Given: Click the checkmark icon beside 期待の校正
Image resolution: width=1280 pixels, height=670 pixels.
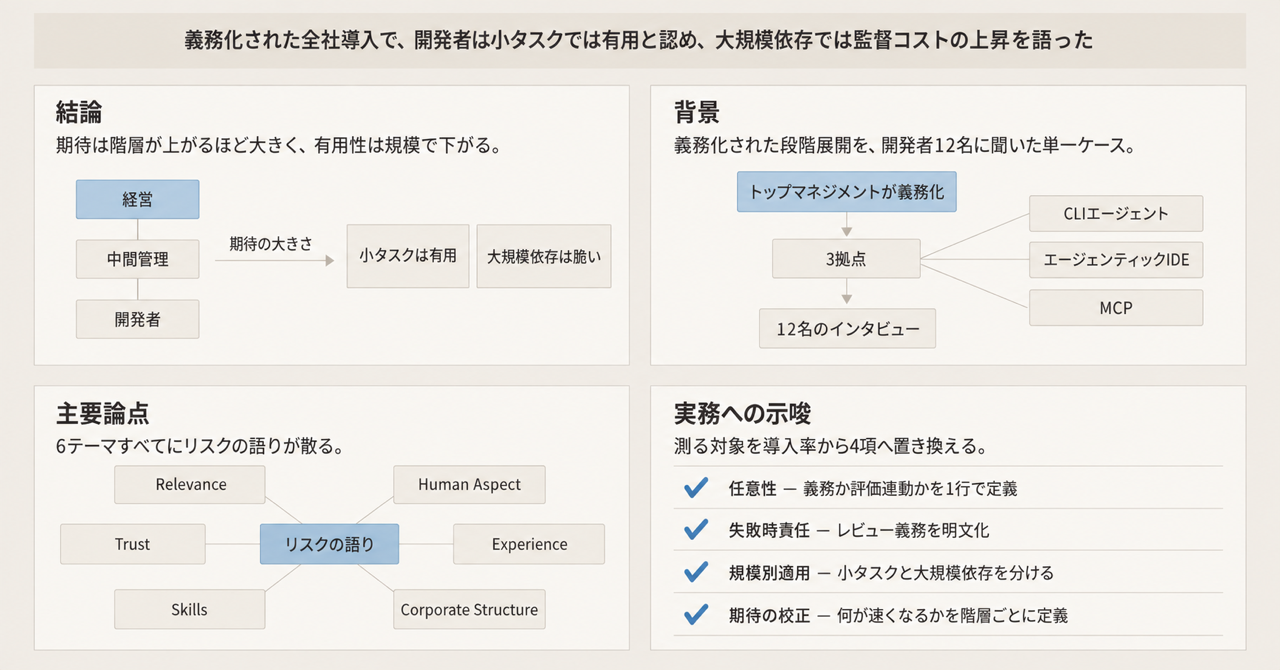Looking at the screenshot, I should (x=695, y=614).
